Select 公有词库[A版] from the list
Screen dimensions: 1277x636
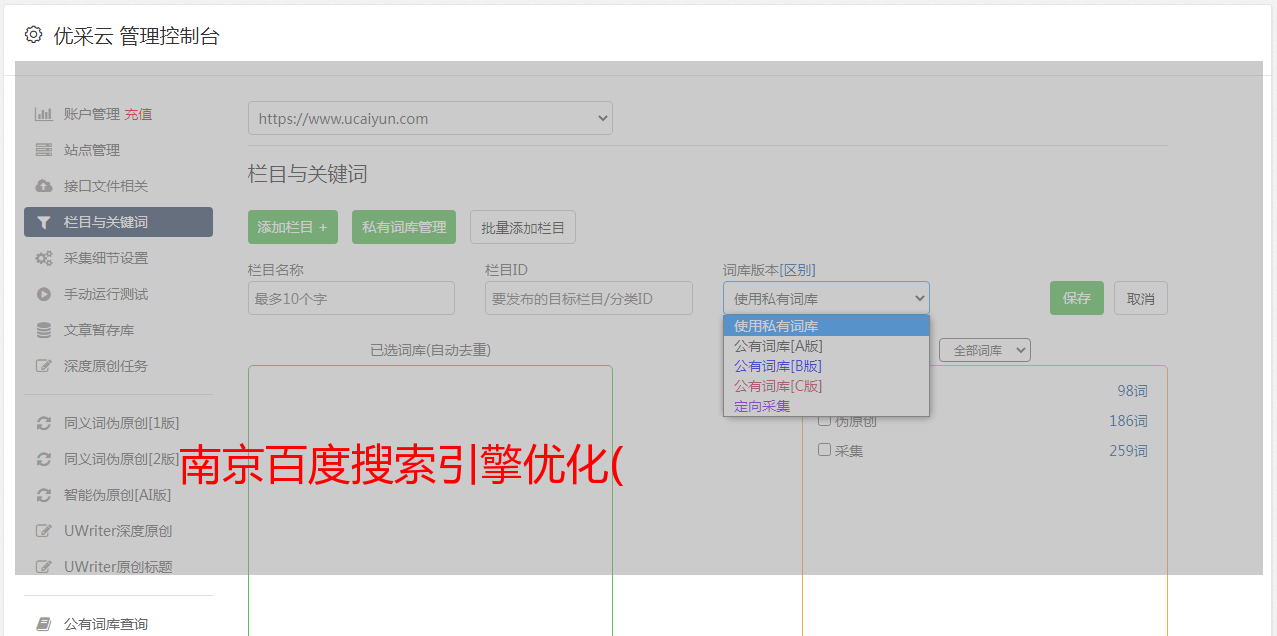[778, 346]
